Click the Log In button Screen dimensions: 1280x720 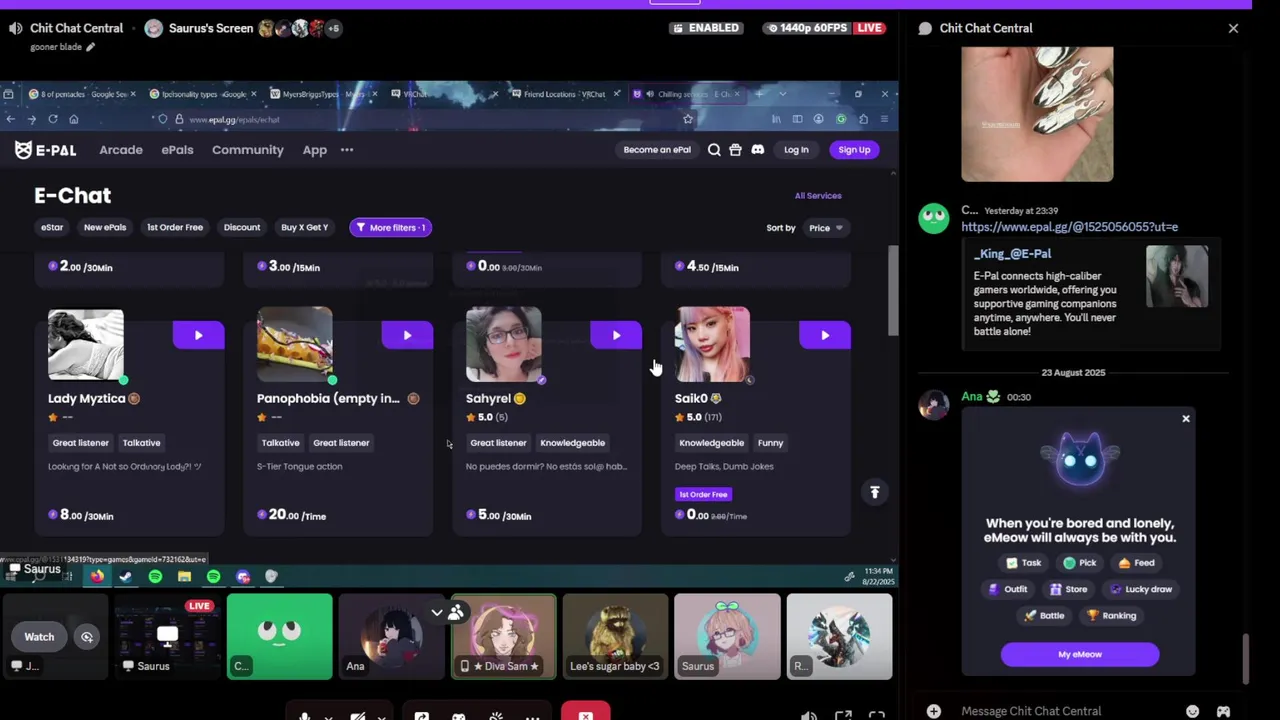pos(796,150)
